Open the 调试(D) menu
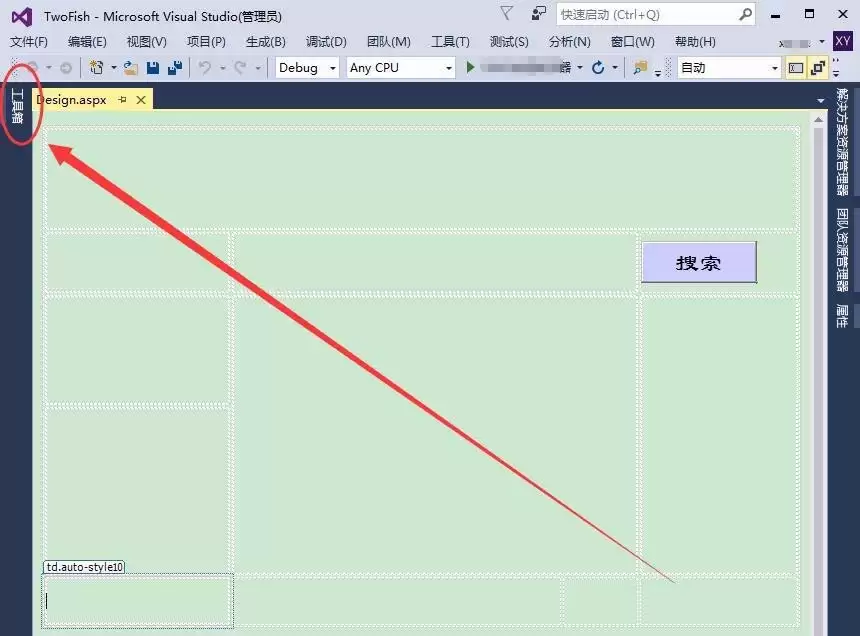This screenshot has height=636, width=860. [x=325, y=41]
